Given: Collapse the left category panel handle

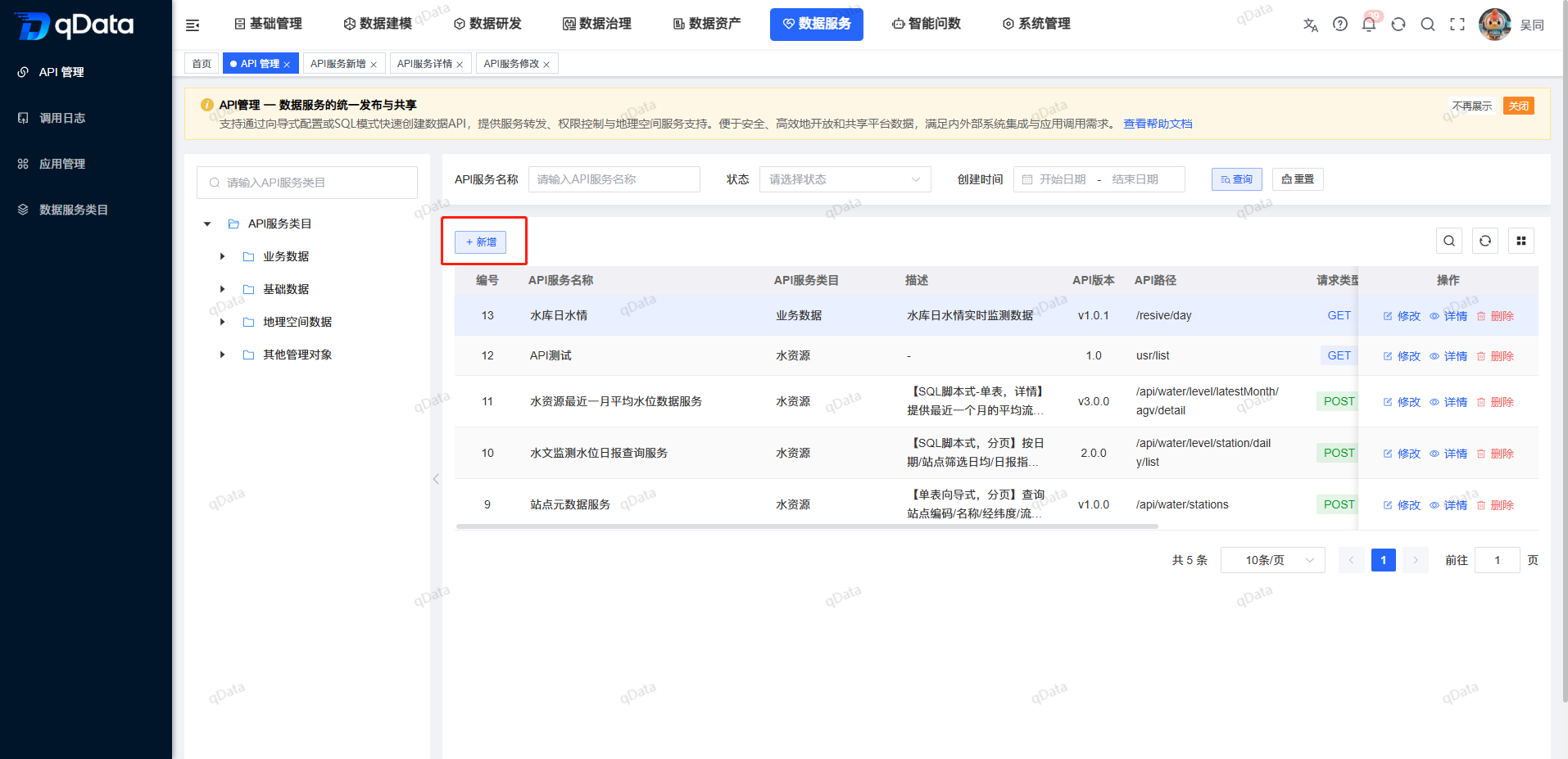Looking at the screenshot, I should pyautogui.click(x=436, y=479).
